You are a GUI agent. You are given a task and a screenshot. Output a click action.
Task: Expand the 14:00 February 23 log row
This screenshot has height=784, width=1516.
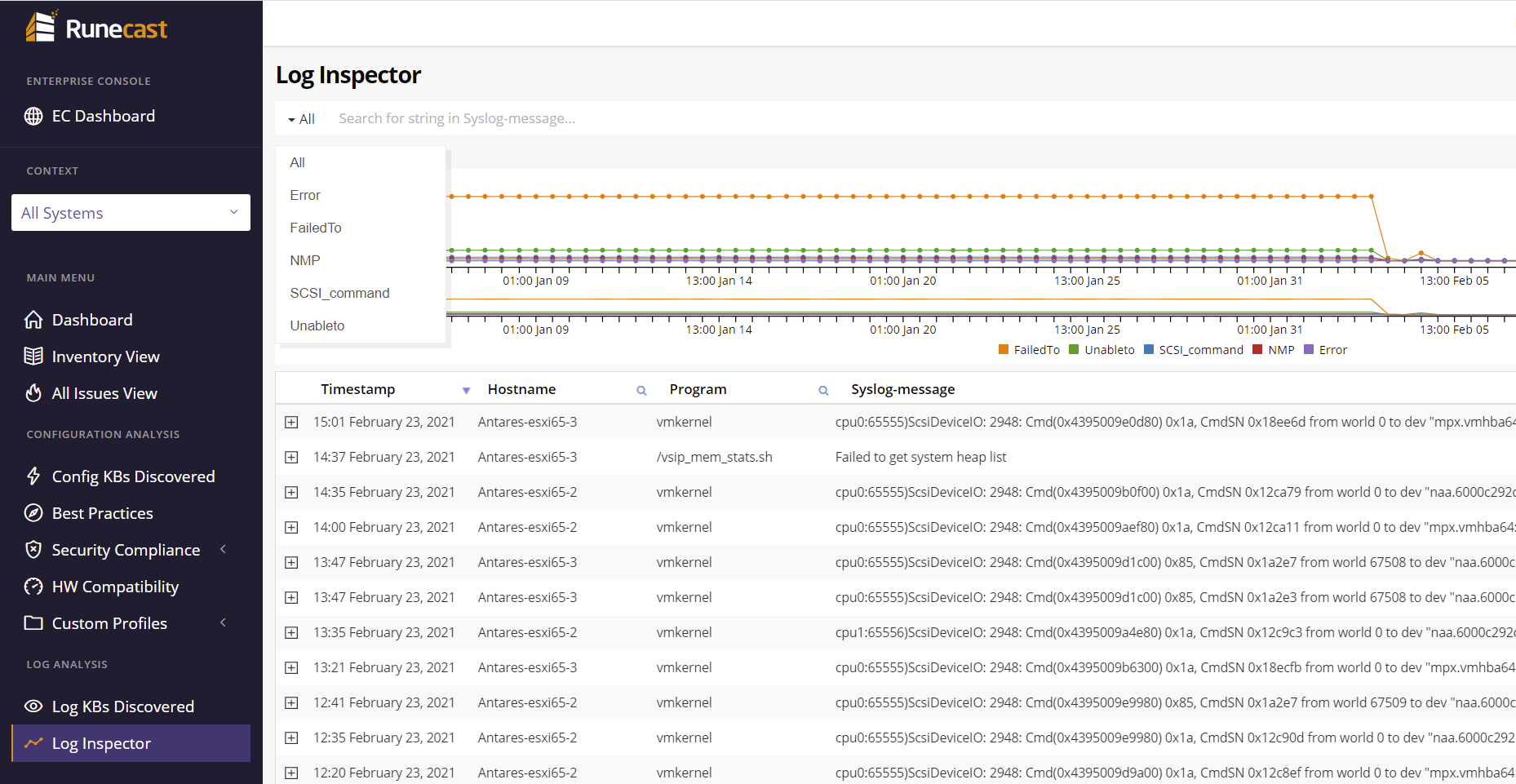click(291, 527)
